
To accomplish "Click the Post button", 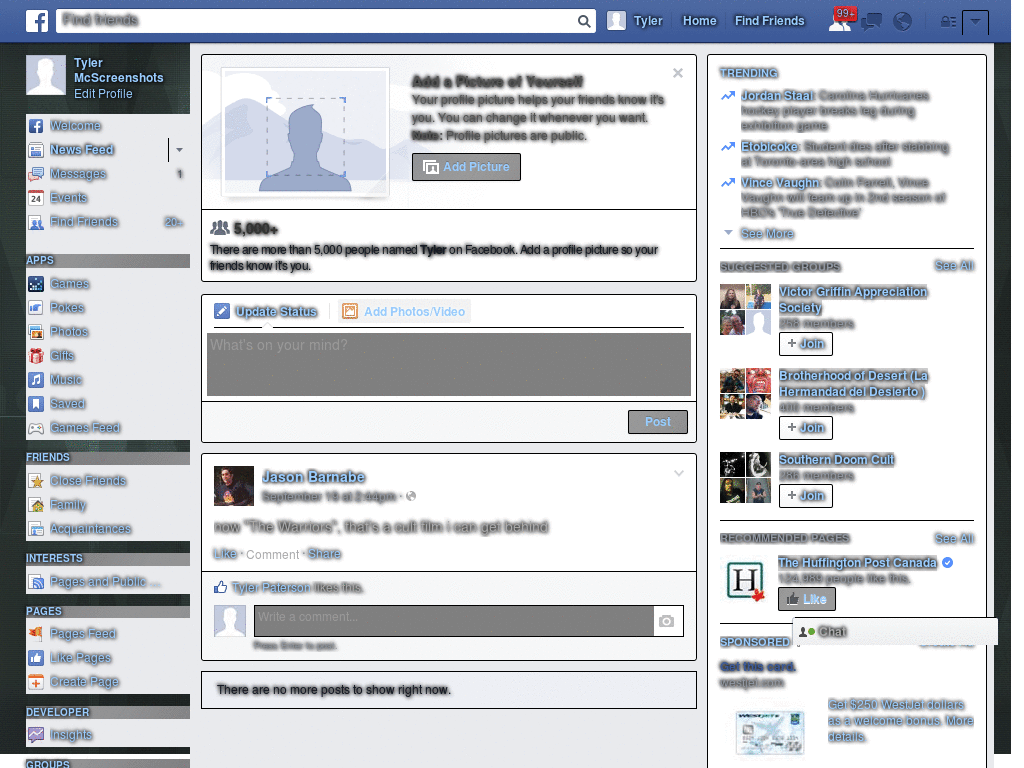I will click(658, 422).
